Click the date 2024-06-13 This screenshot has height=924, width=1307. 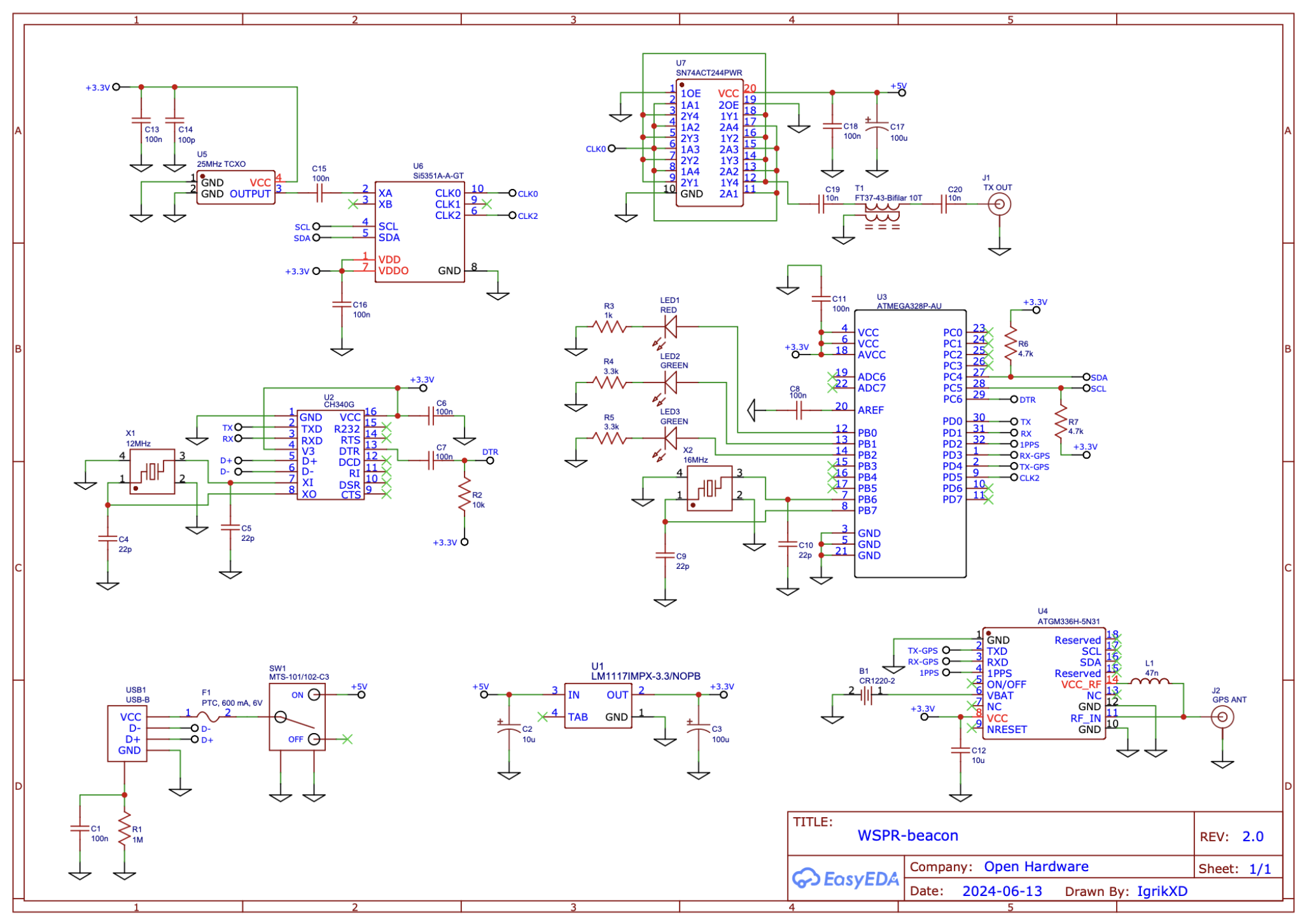[x=1002, y=891]
